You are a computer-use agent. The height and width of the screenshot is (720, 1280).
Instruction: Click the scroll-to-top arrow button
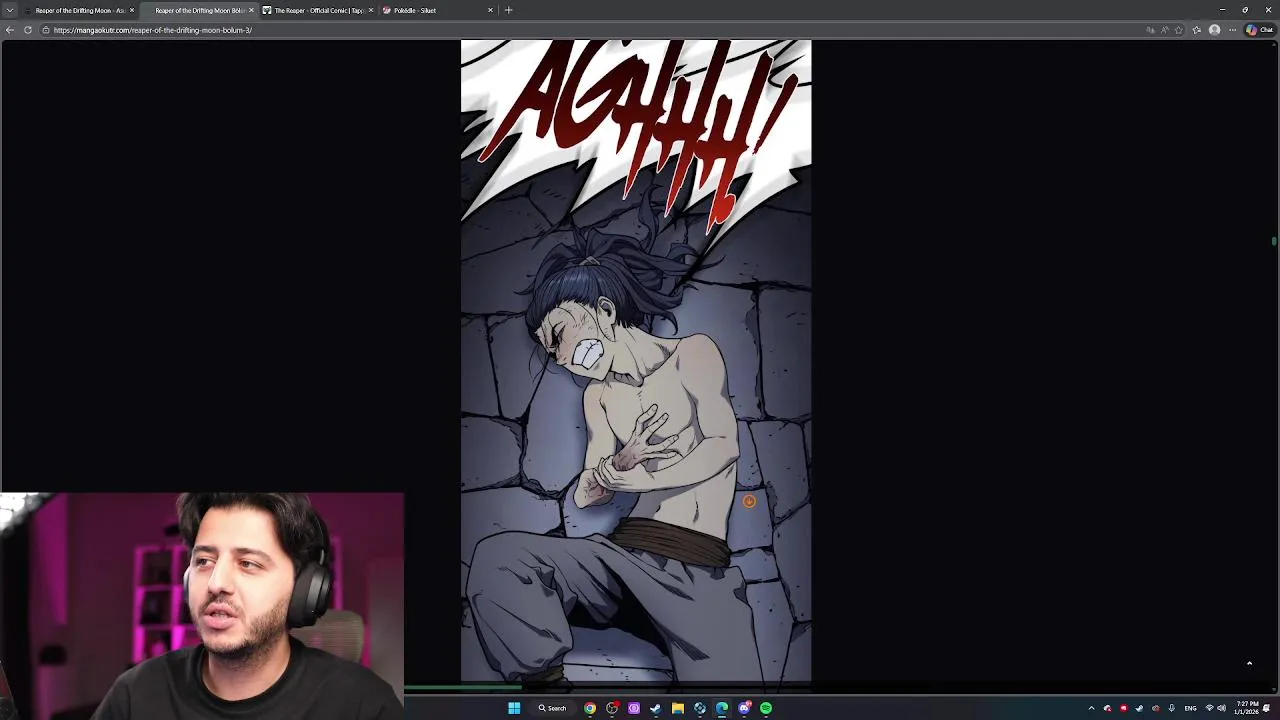(x=1249, y=663)
